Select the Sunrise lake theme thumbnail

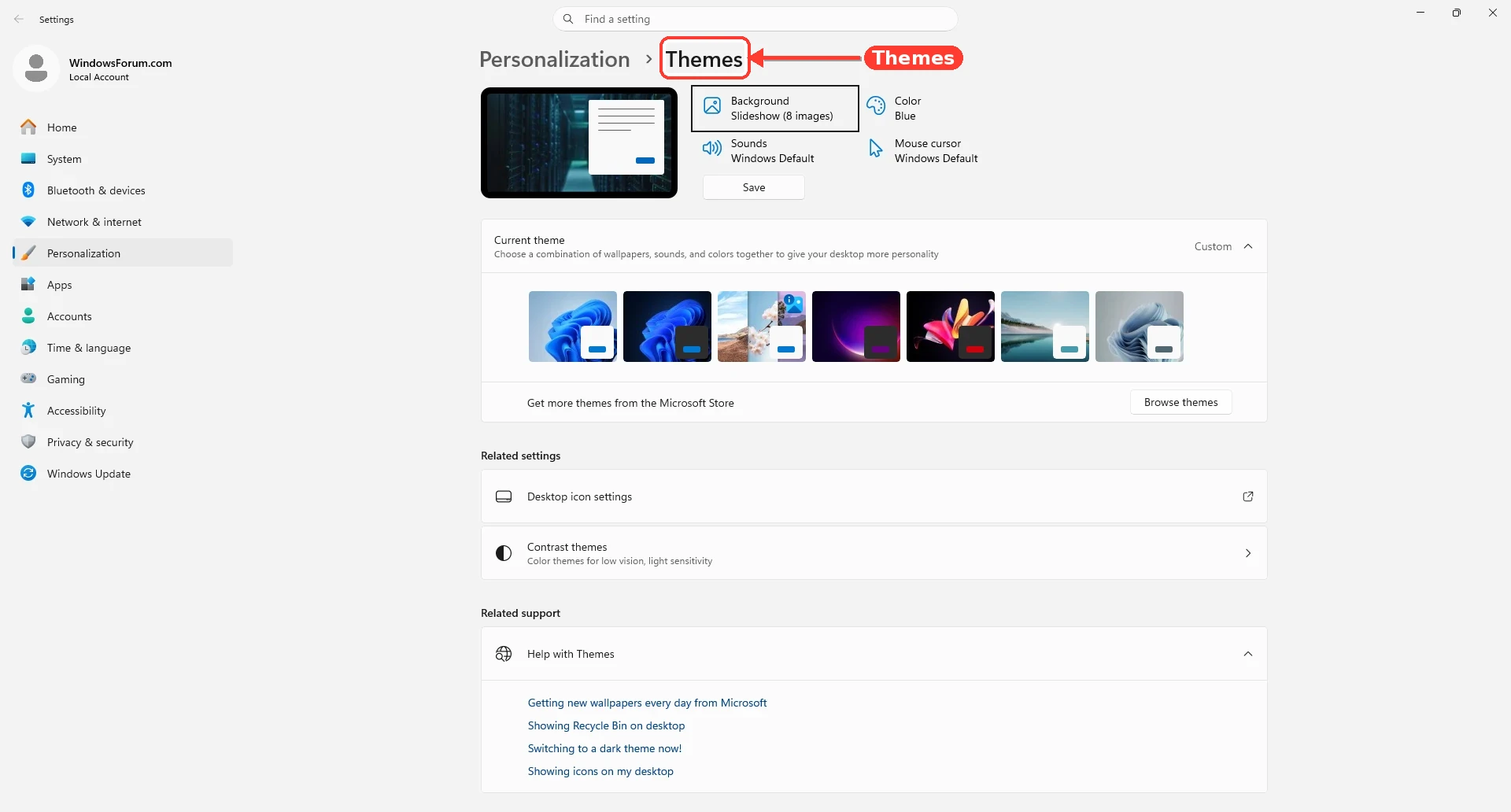click(x=1045, y=327)
